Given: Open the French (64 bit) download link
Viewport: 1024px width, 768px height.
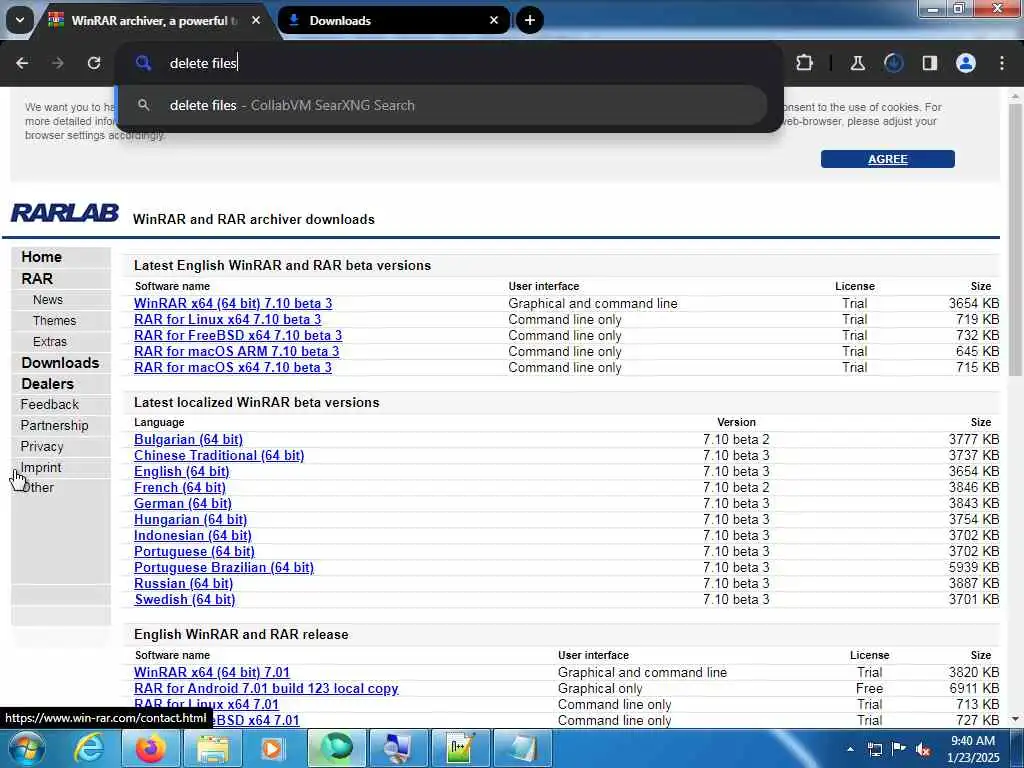Looking at the screenshot, I should click(x=180, y=488).
